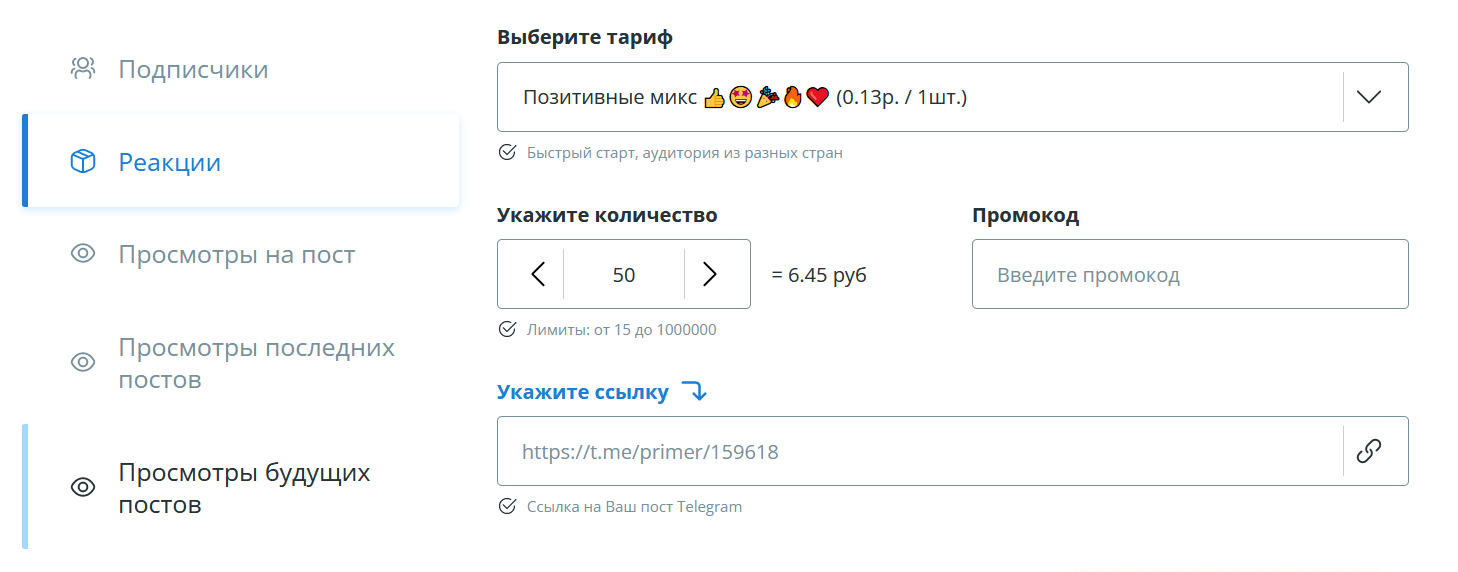Click checkmark icon beside Telegram post hint

click(x=507, y=506)
